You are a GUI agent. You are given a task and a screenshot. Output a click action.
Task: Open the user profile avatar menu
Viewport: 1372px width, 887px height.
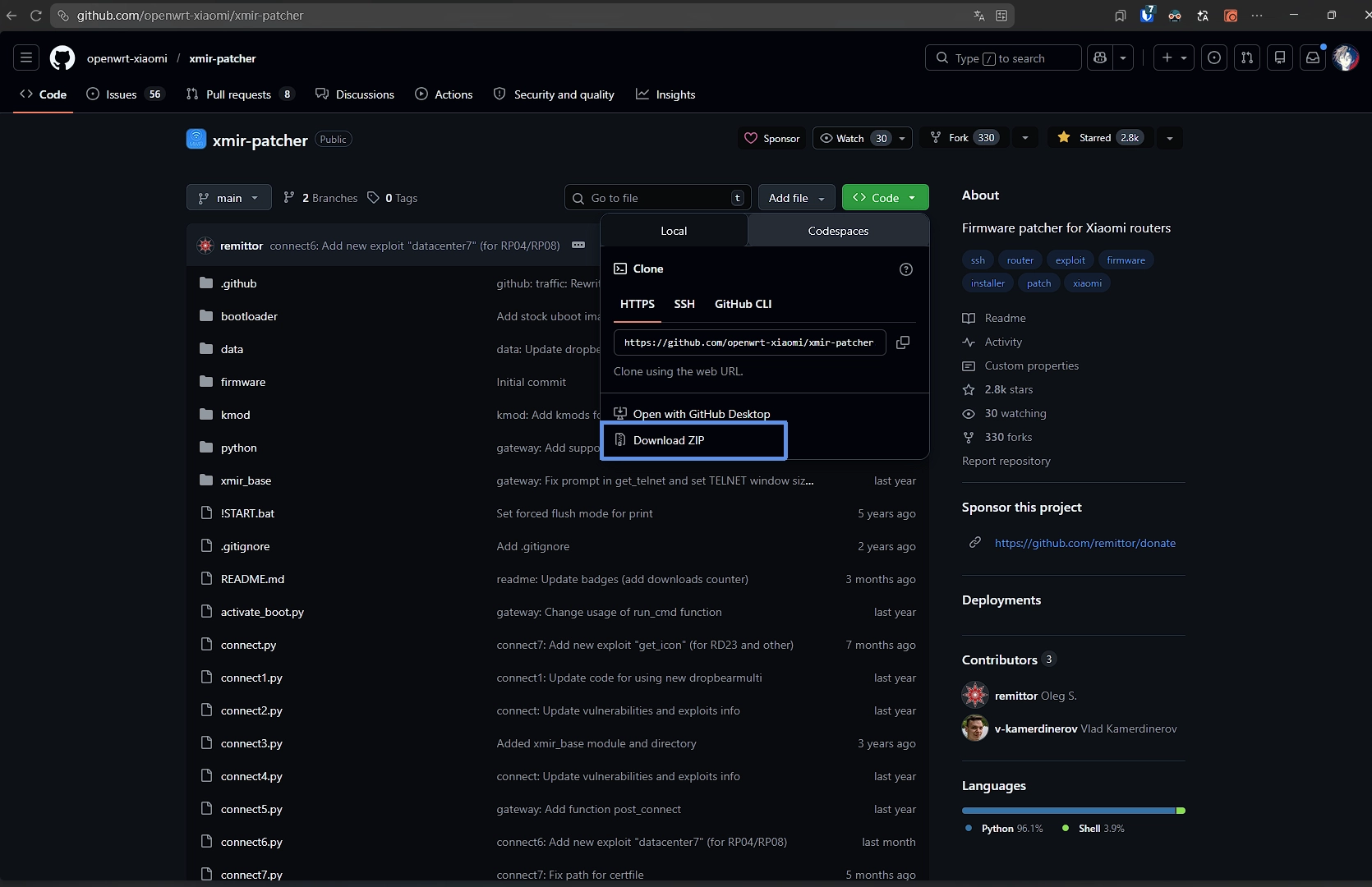point(1346,57)
